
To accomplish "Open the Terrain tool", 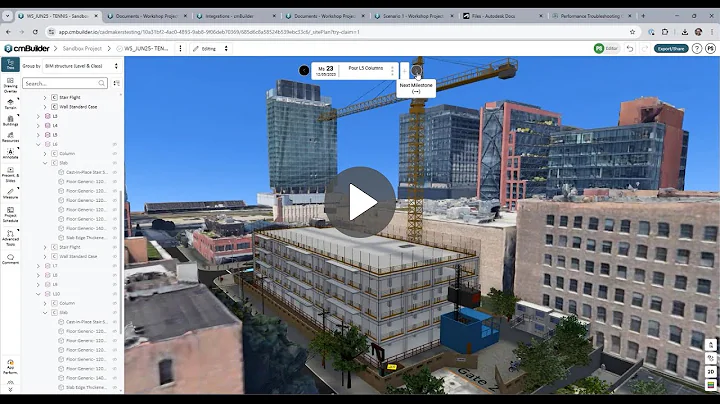I will [10, 104].
